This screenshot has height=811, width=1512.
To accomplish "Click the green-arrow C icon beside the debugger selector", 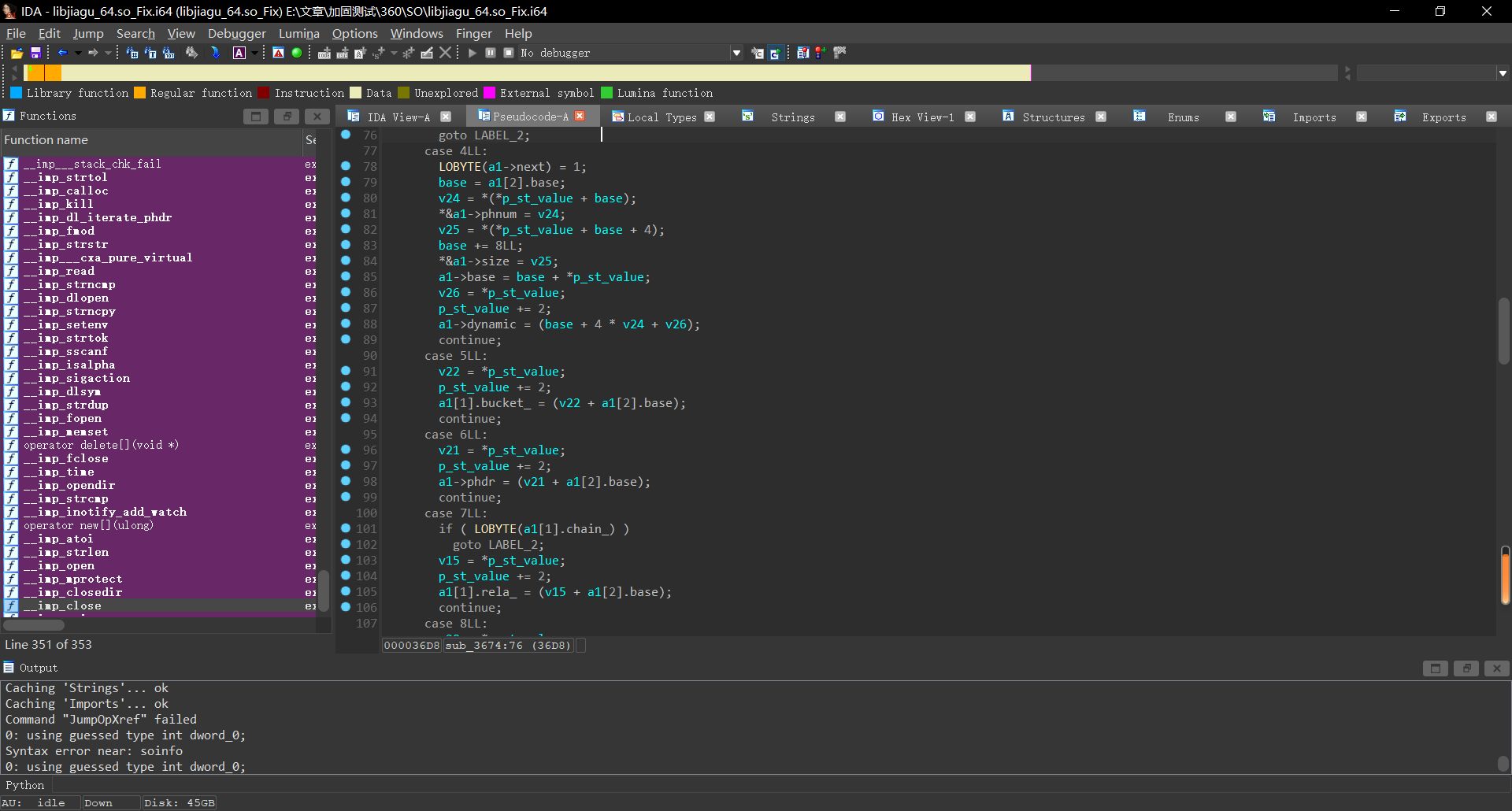I will click(x=775, y=53).
